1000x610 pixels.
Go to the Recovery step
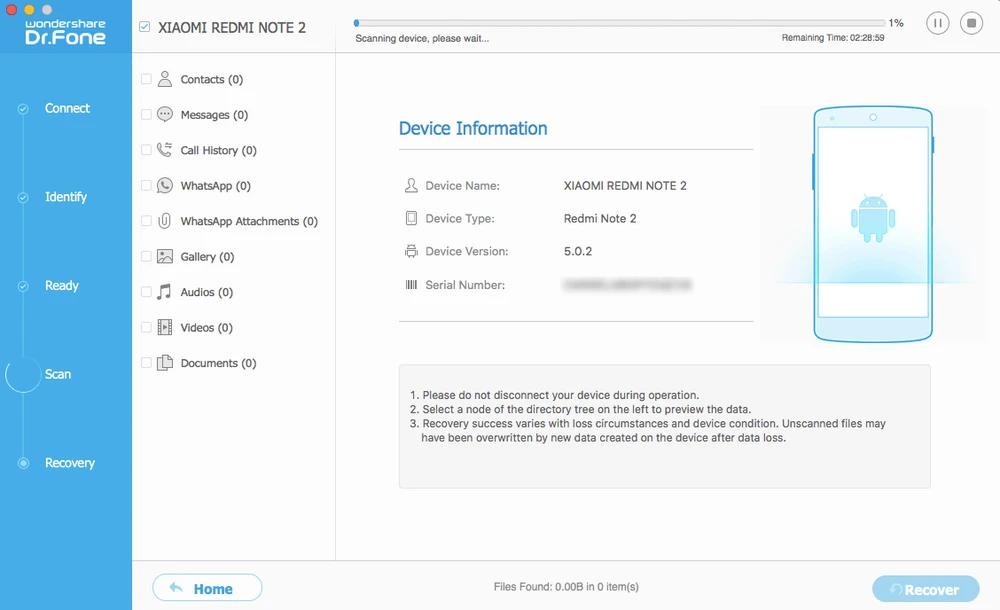69,463
